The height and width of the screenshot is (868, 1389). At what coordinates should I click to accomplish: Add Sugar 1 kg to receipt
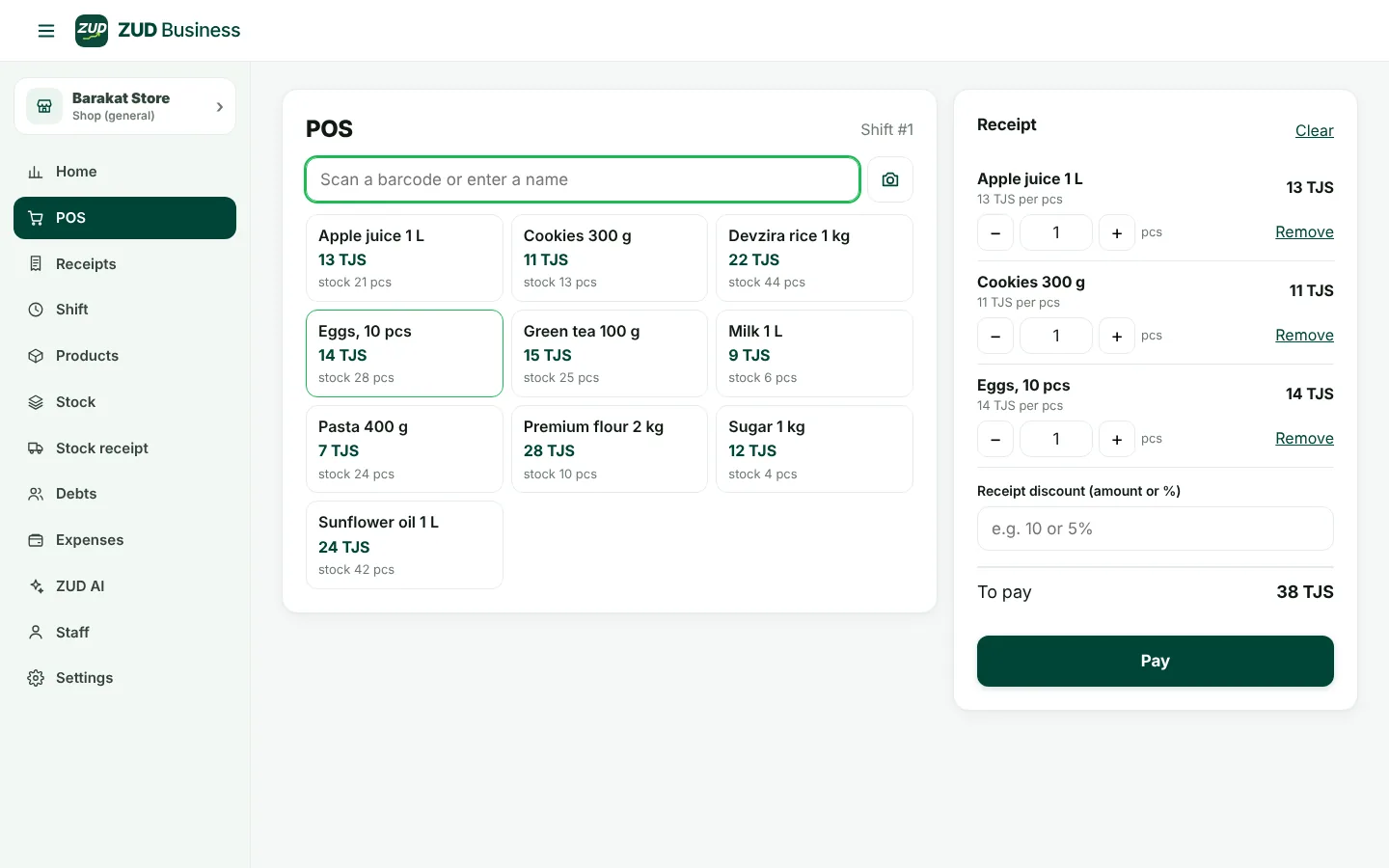[814, 449]
